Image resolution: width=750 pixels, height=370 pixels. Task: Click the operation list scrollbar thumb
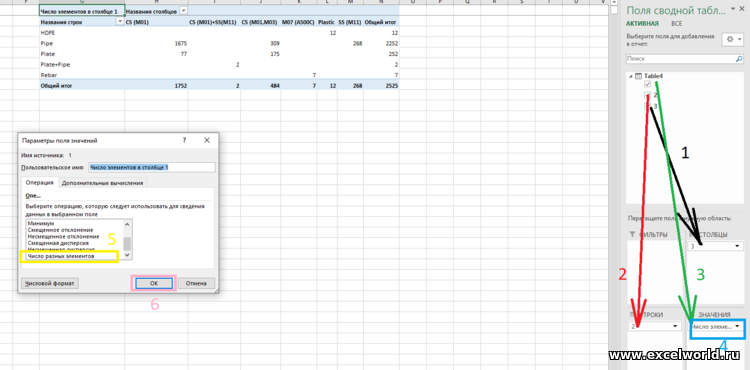pyautogui.click(x=127, y=244)
